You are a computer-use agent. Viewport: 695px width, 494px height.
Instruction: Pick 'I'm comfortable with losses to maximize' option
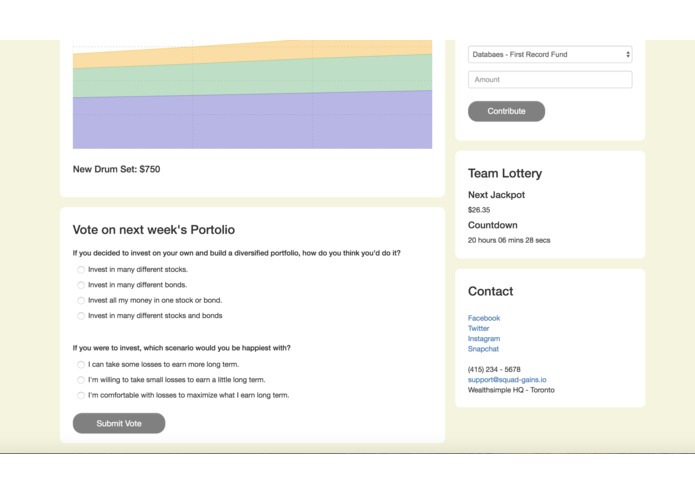81,395
